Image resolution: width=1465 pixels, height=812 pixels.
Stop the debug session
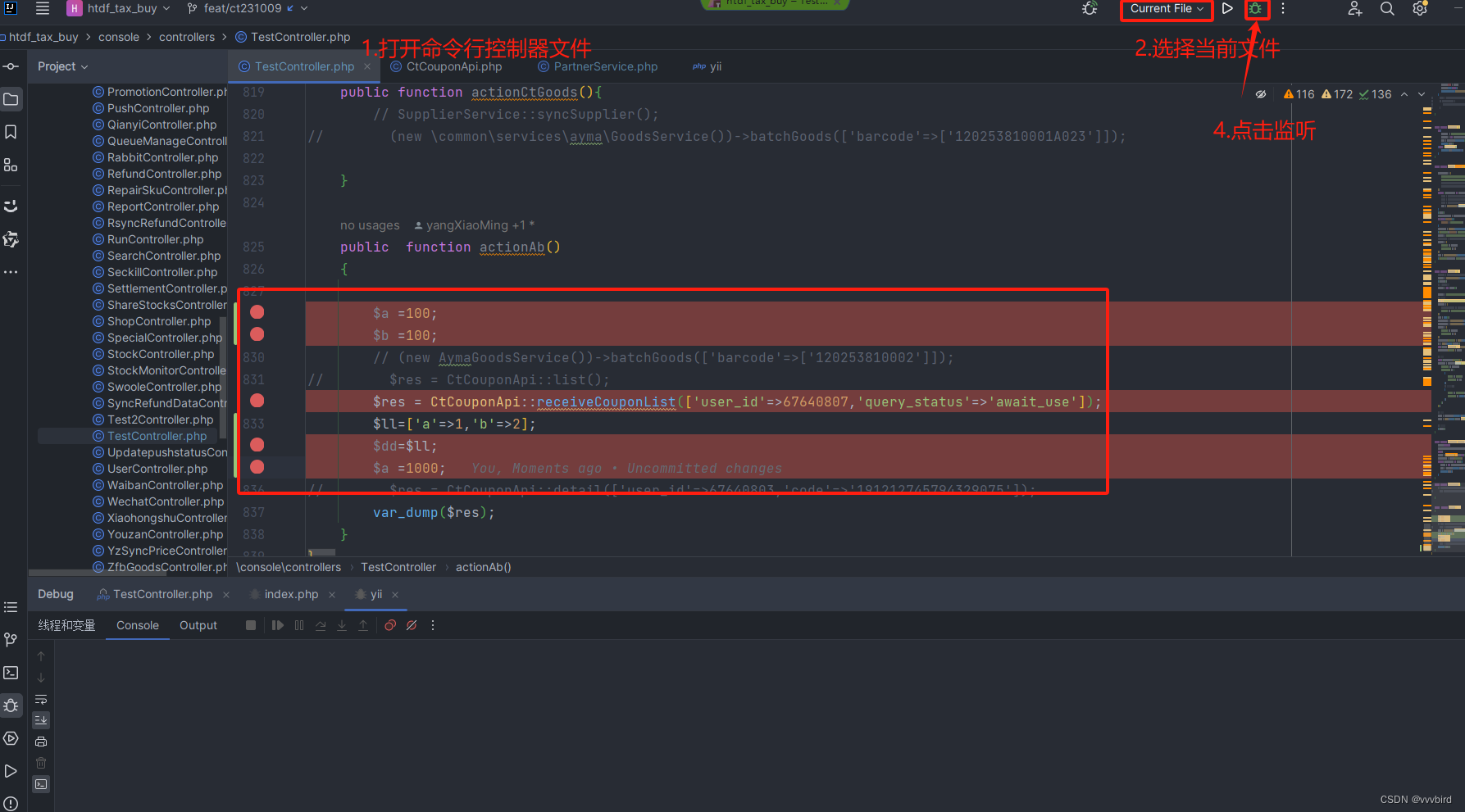(251, 625)
